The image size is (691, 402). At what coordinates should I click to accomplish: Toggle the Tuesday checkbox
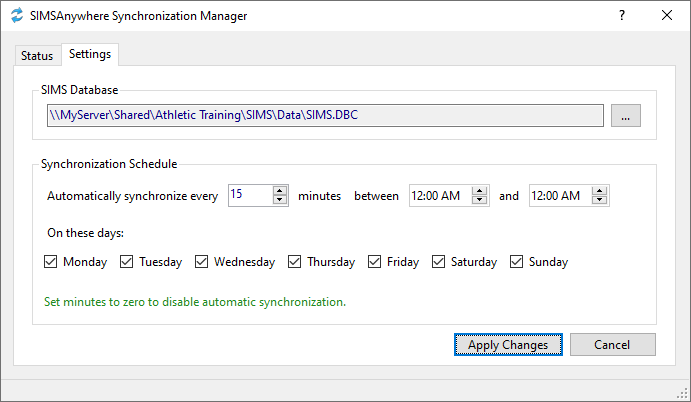click(x=126, y=262)
